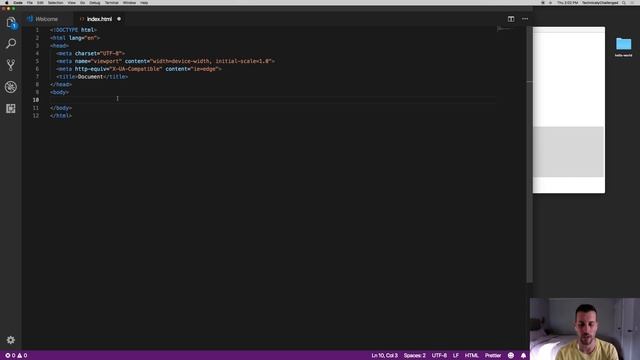Change end of line sequence LF

click(456, 356)
